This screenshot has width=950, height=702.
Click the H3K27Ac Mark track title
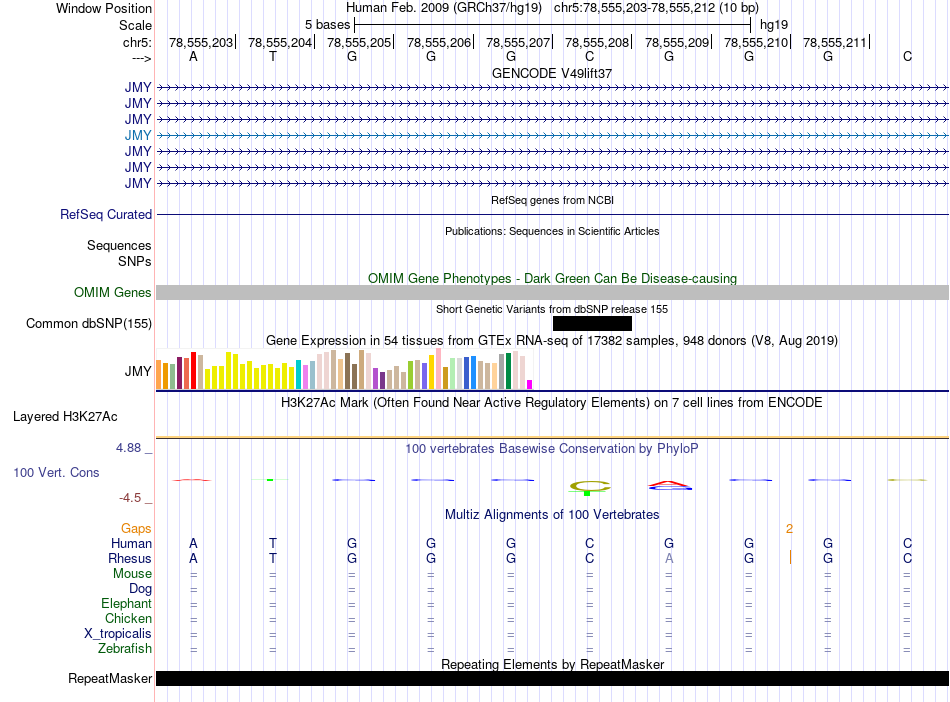coord(552,403)
